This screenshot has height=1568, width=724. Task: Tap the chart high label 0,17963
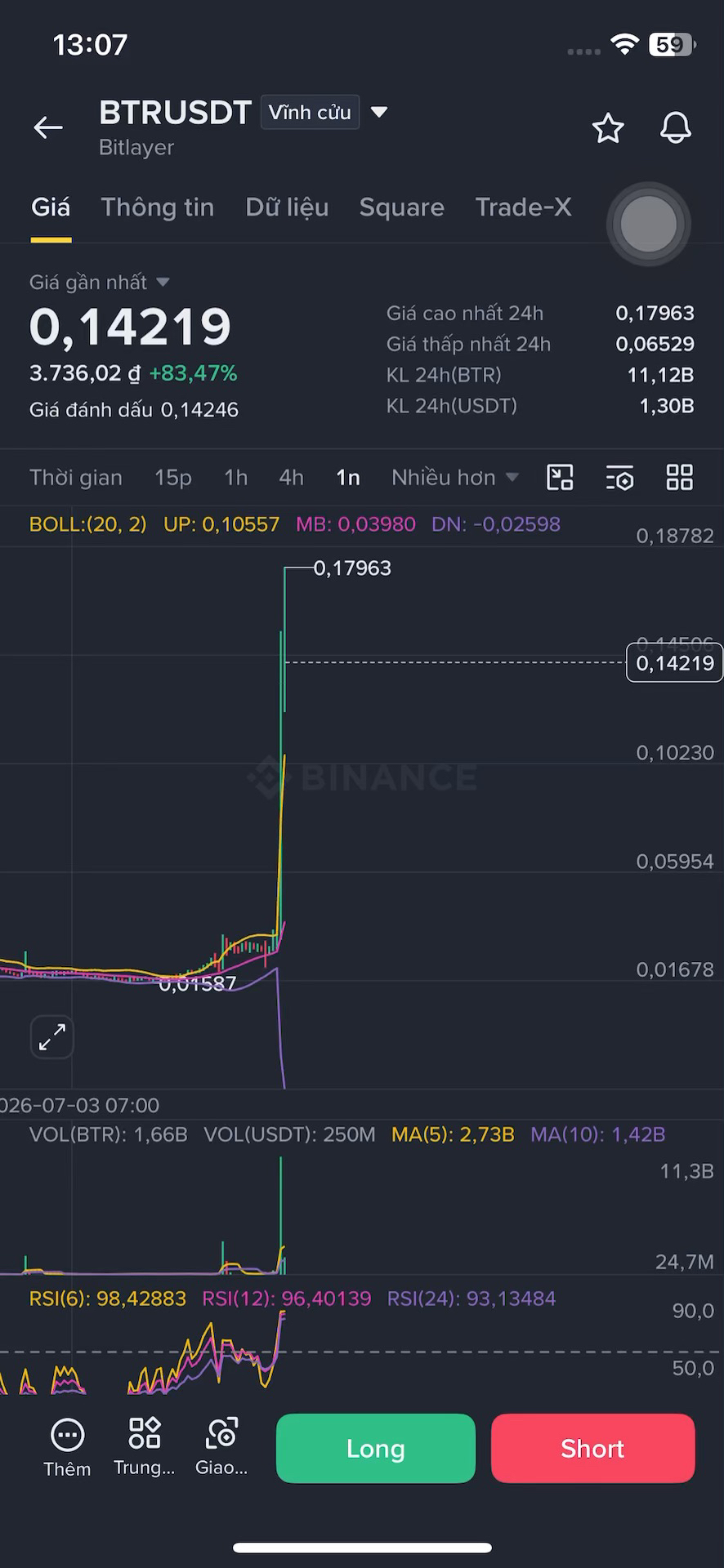(x=352, y=568)
